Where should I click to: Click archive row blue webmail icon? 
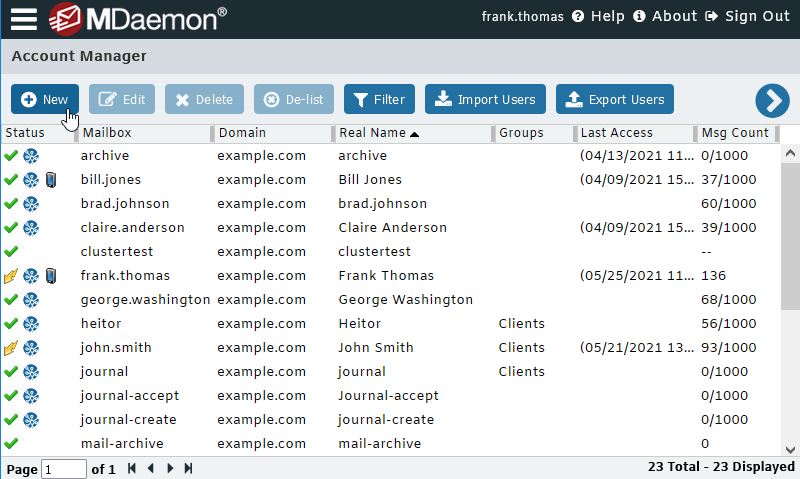pyautogui.click(x=31, y=156)
